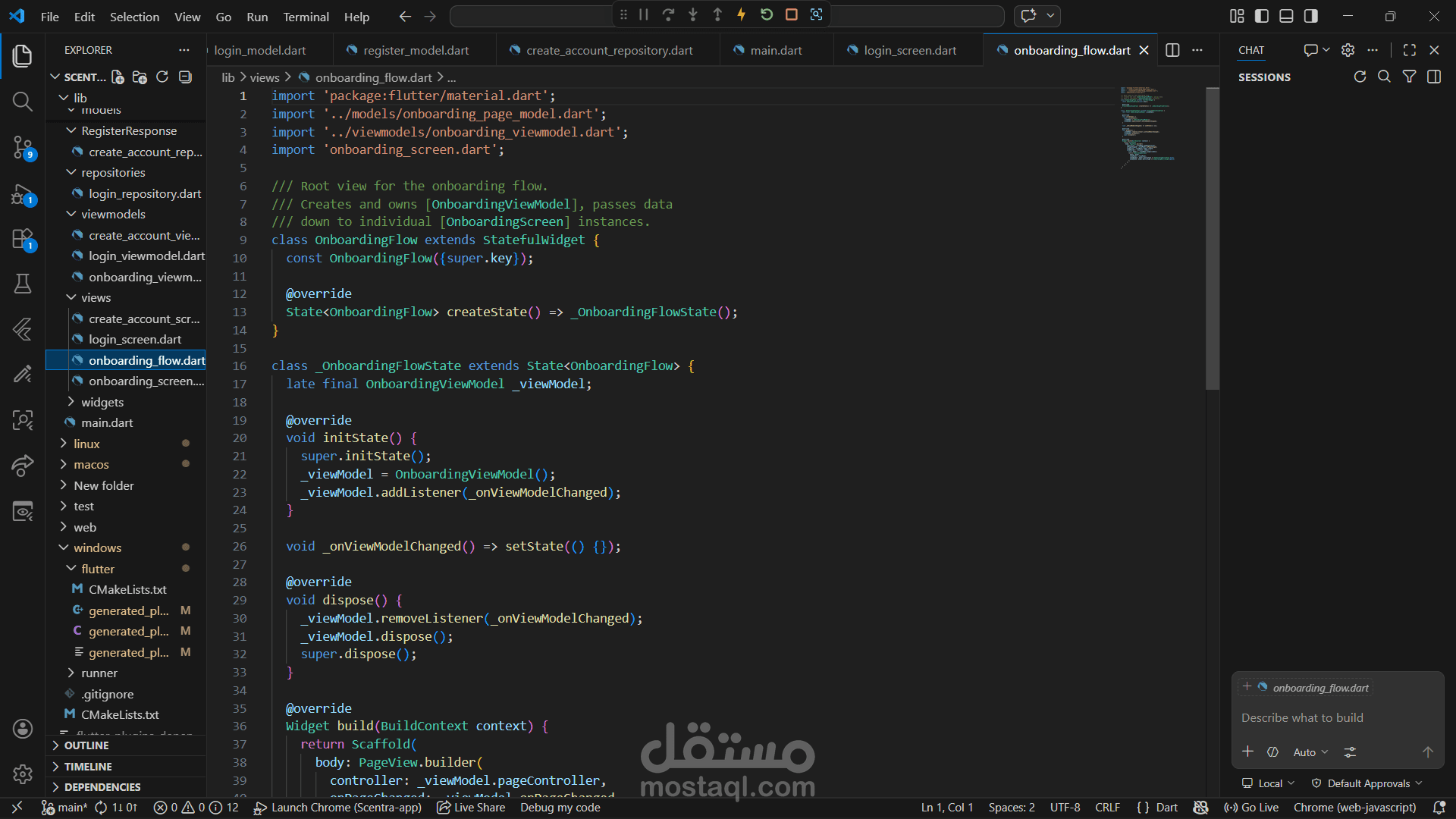Open the Terminal menu
1456x819 pixels.
[x=306, y=17]
